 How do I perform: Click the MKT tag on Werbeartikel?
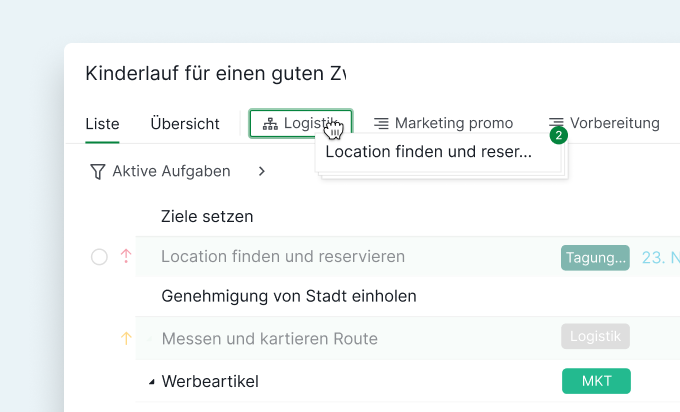point(596,381)
